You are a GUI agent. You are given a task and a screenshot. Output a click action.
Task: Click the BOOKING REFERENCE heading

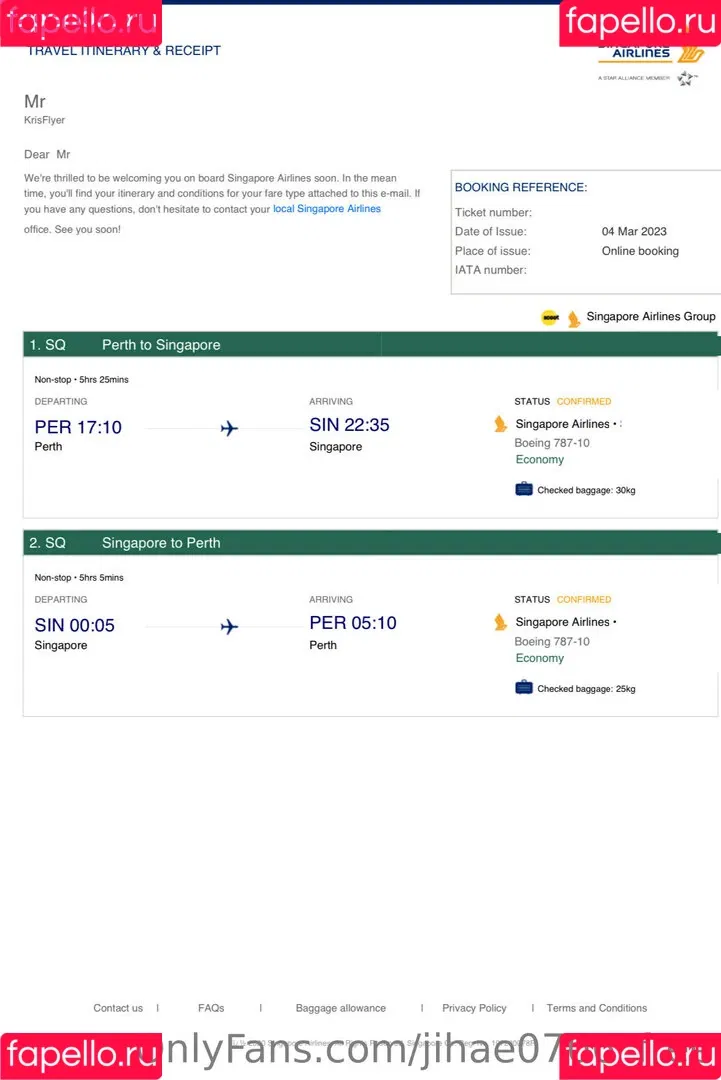click(x=521, y=187)
